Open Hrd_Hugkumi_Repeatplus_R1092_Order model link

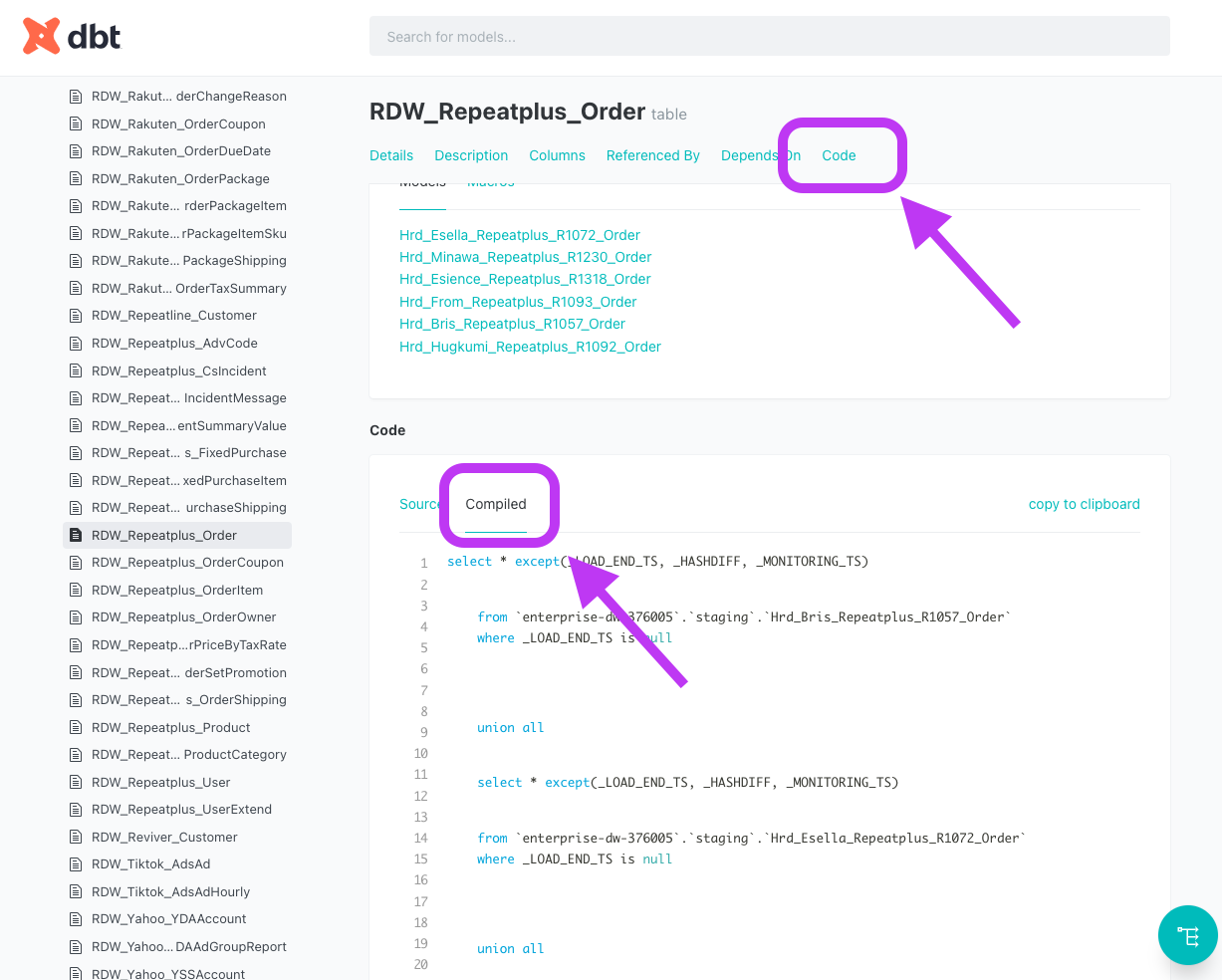tap(530, 347)
